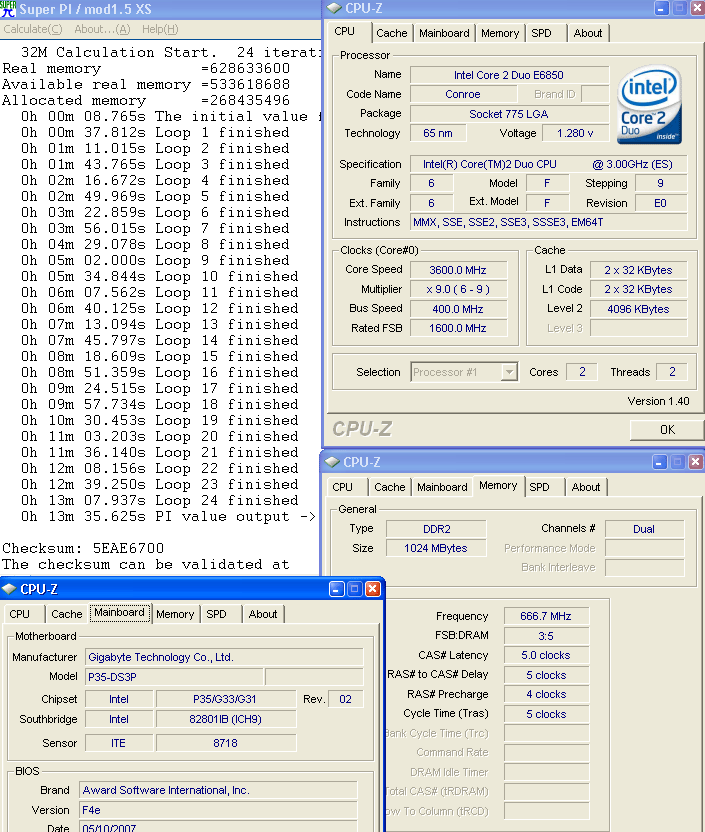Click the RAS# Precharge value 4 clocks
The height and width of the screenshot is (832, 705).
[546, 694]
